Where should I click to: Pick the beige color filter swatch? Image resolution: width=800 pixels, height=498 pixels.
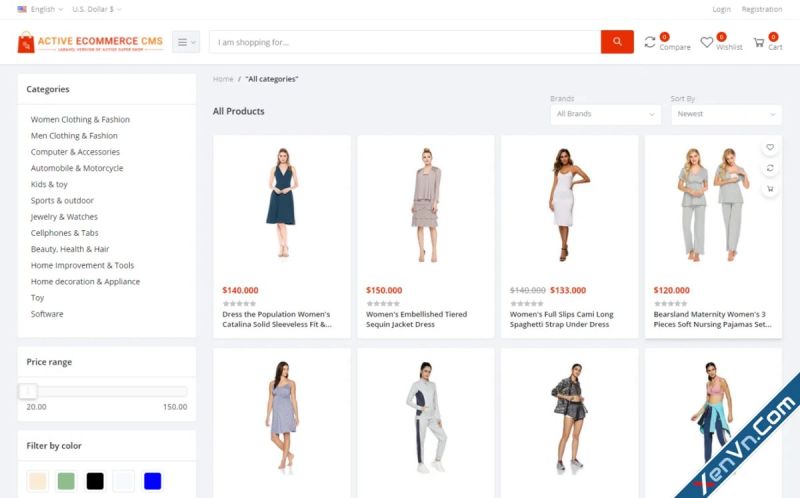click(38, 481)
